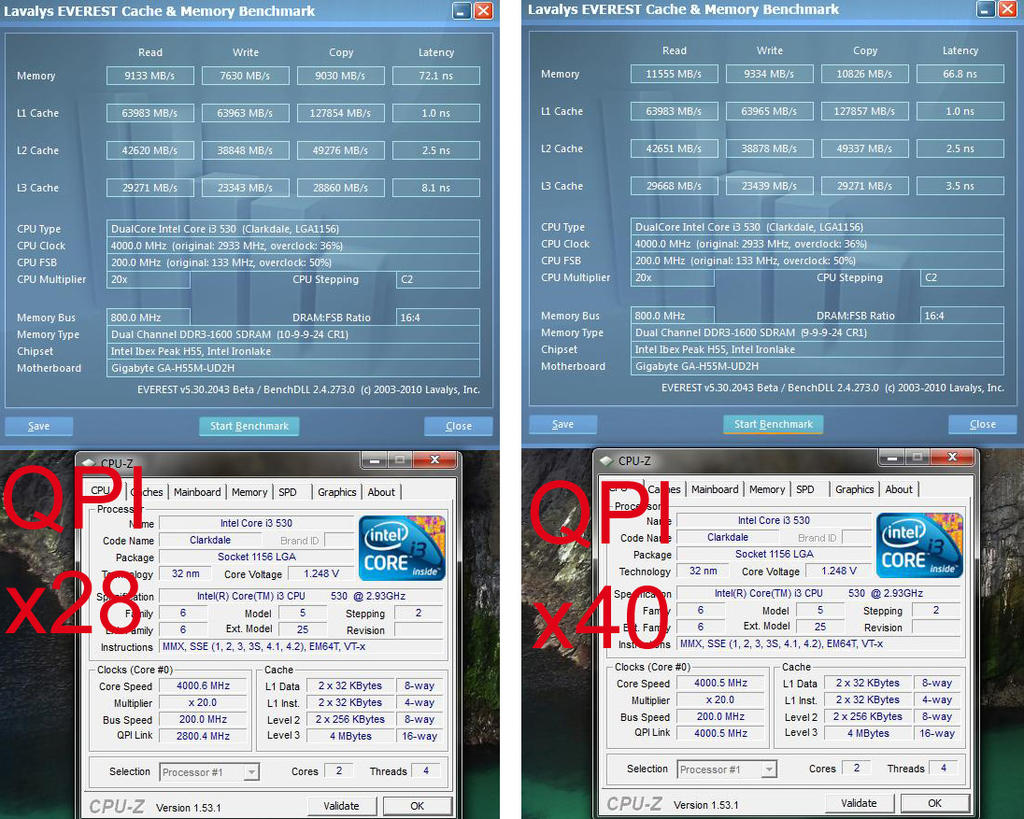
Task: Minimize the QPI x40 CPU-Z window
Action: (892, 457)
